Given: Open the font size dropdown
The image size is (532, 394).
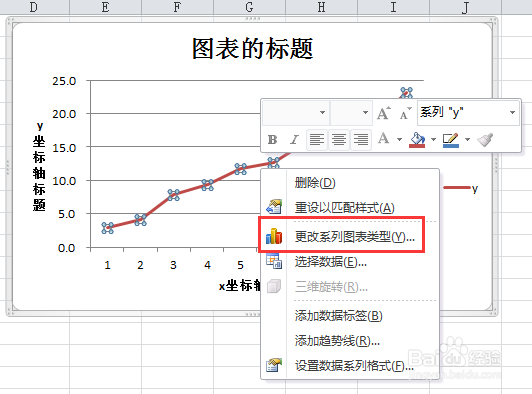Looking at the screenshot, I should tap(365, 112).
